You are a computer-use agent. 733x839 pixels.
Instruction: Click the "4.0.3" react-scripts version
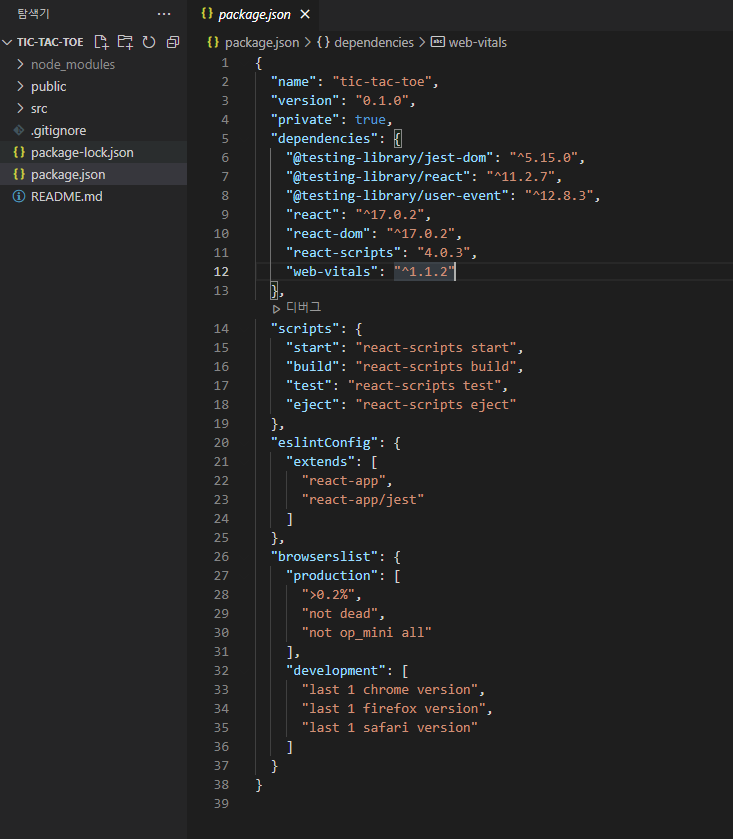tap(444, 253)
